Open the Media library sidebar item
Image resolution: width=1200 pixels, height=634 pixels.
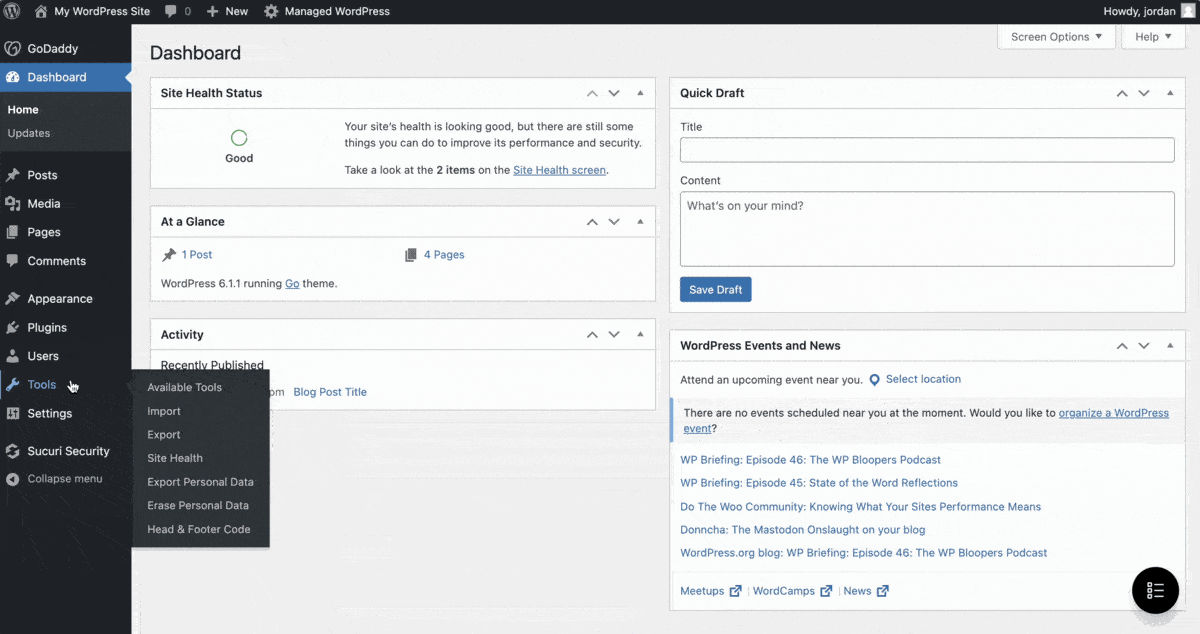[43, 203]
